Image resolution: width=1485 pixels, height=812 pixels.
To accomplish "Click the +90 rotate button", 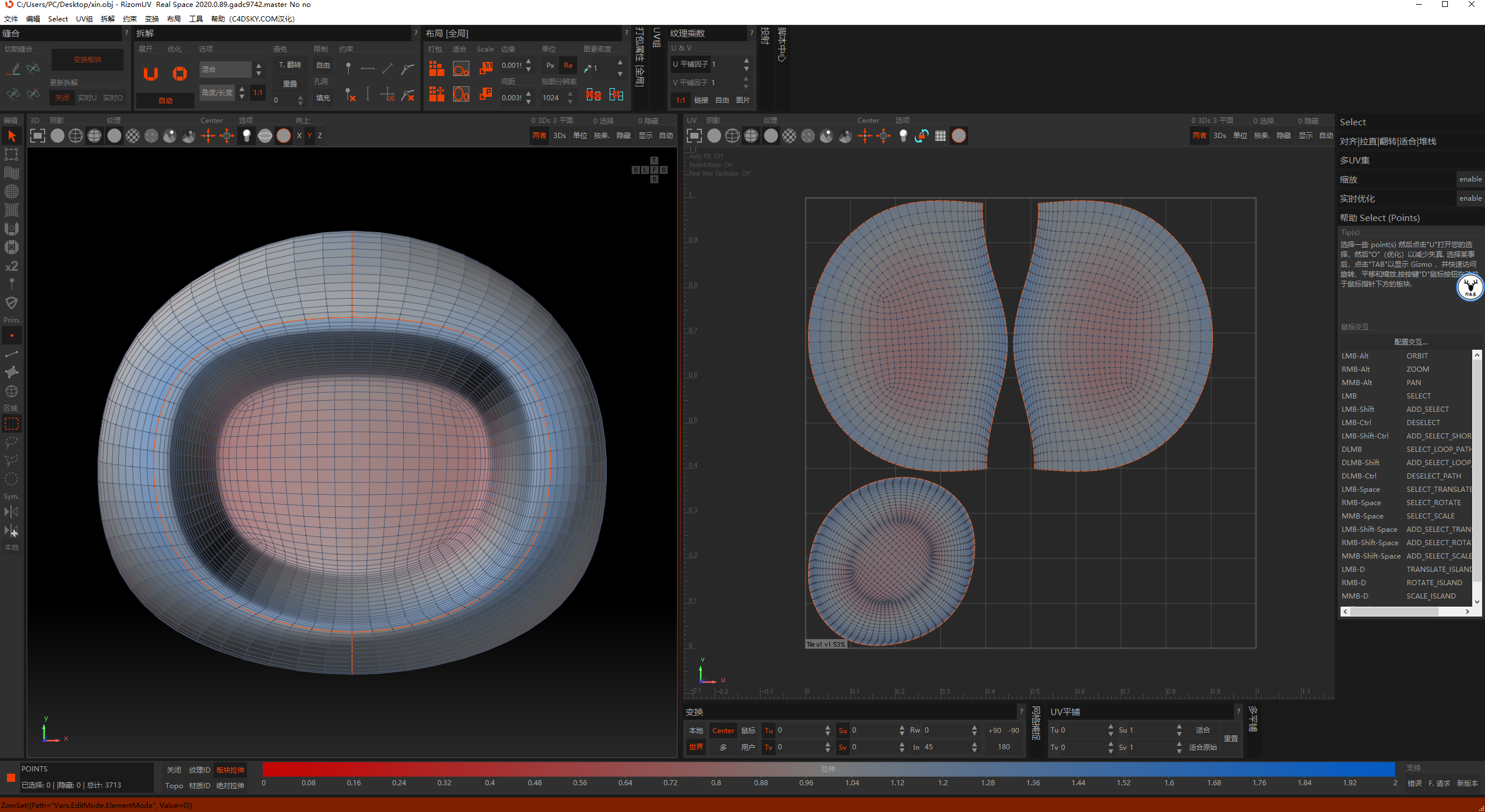I will coord(995,730).
